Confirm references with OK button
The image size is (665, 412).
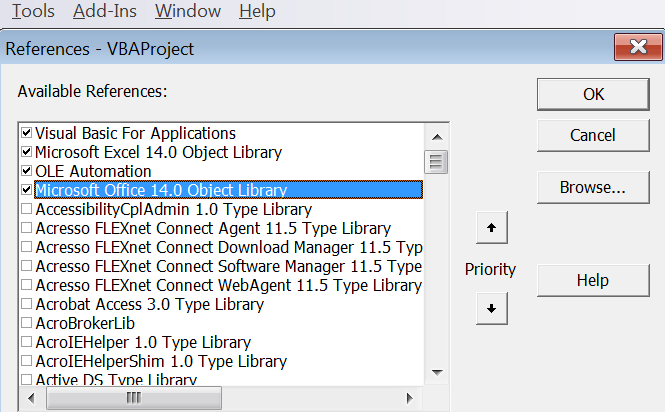pos(593,94)
